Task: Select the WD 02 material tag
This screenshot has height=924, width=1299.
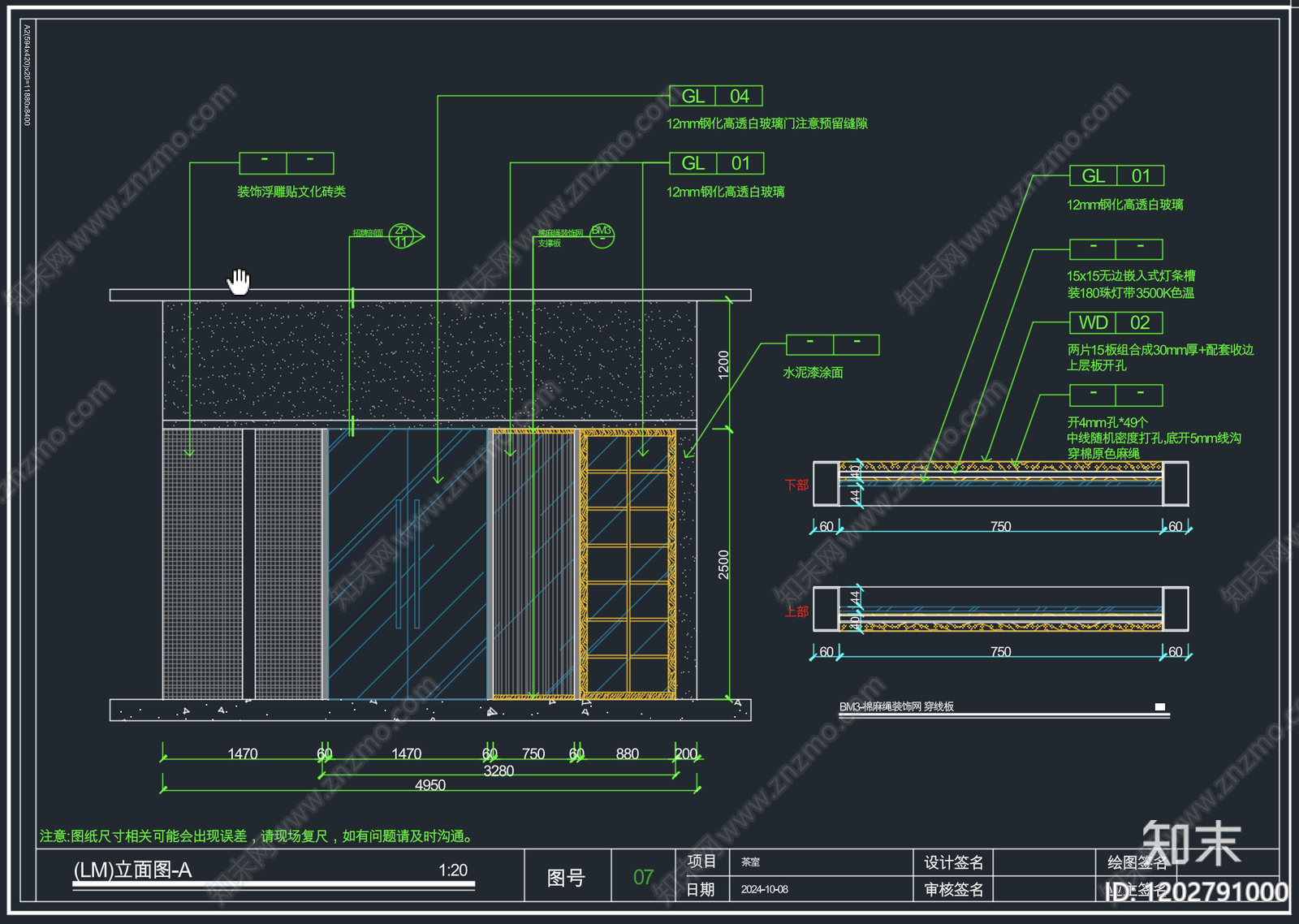Action: click(x=1116, y=322)
